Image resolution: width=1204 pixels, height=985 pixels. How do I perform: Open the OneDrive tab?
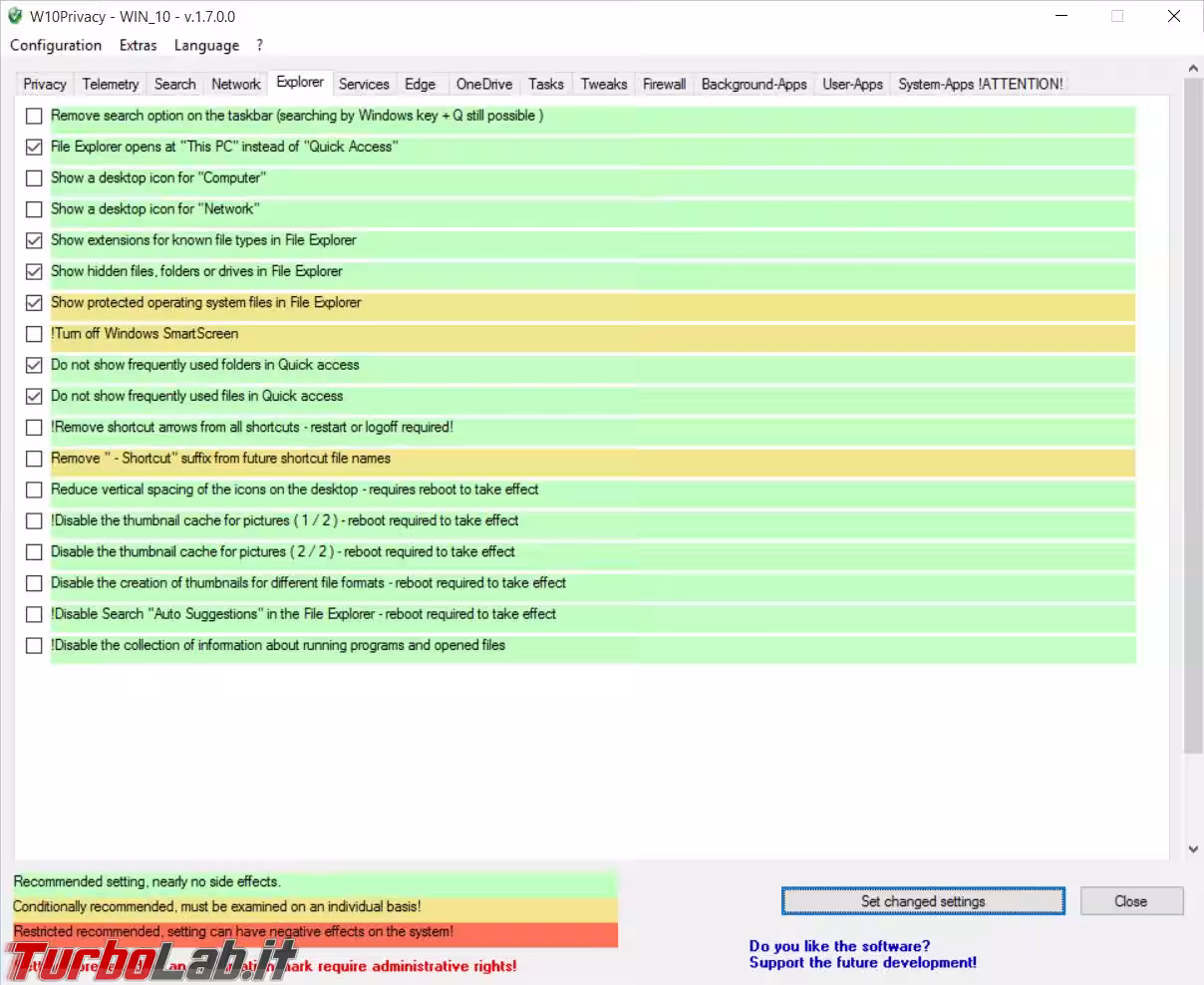point(484,85)
